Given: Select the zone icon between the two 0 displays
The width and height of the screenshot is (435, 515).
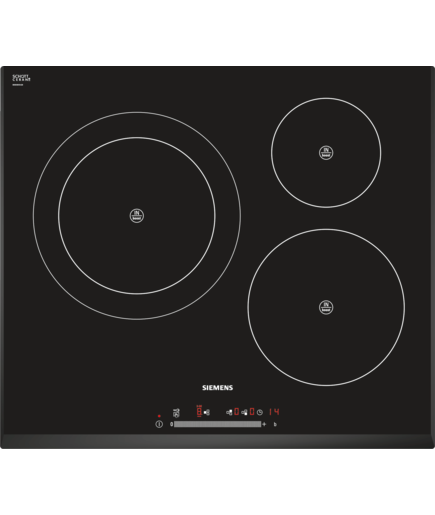Looking at the screenshot, I should click(x=244, y=412).
